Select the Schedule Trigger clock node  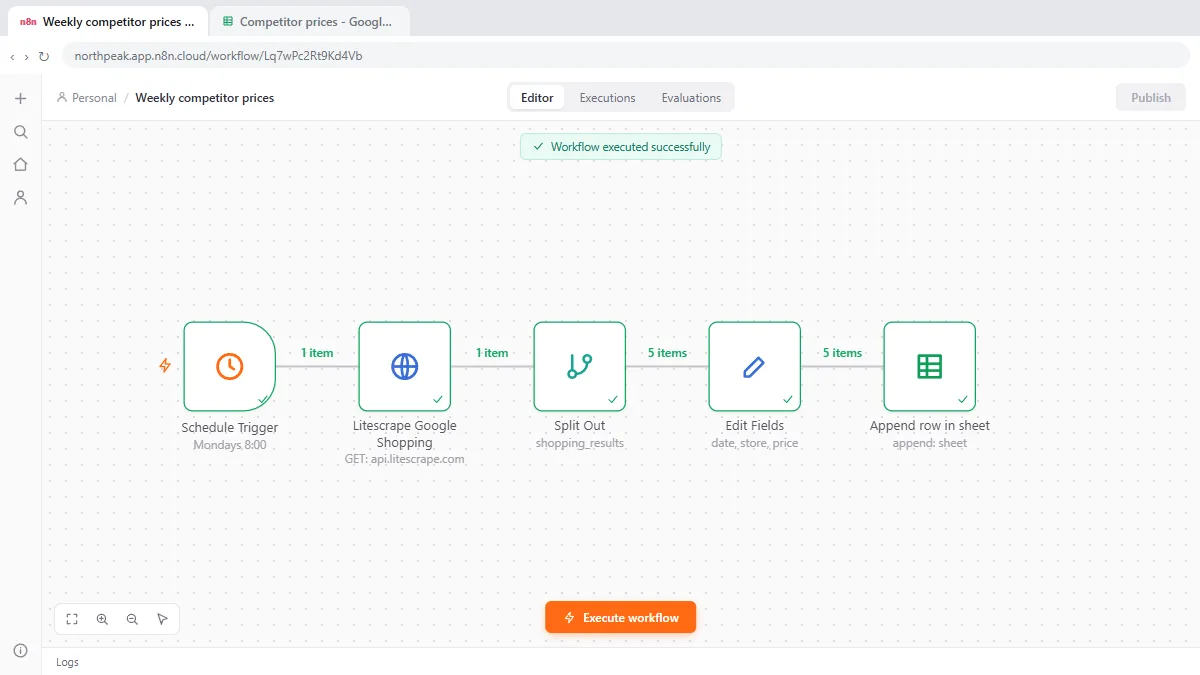[229, 366]
